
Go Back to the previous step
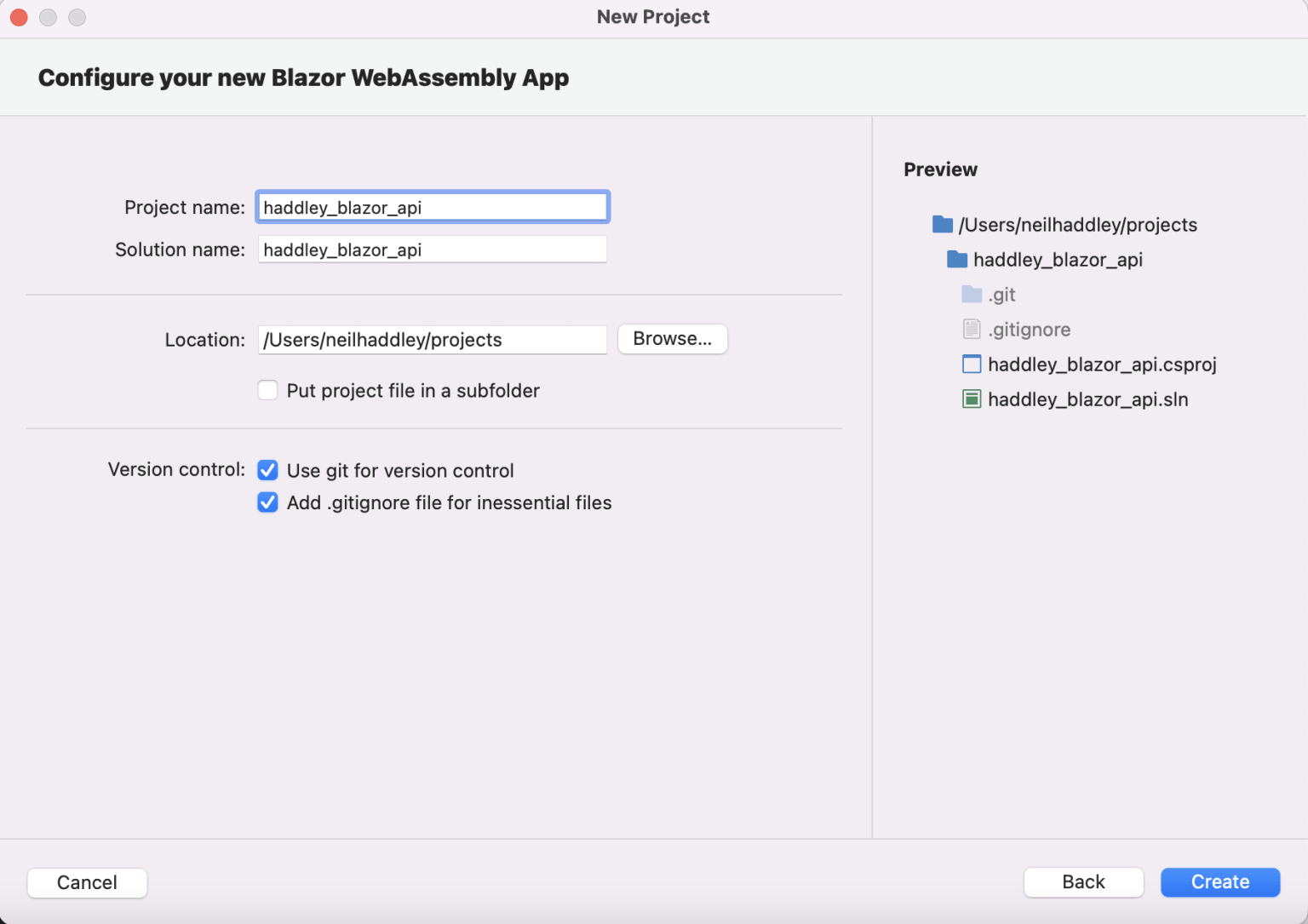click(x=1083, y=882)
